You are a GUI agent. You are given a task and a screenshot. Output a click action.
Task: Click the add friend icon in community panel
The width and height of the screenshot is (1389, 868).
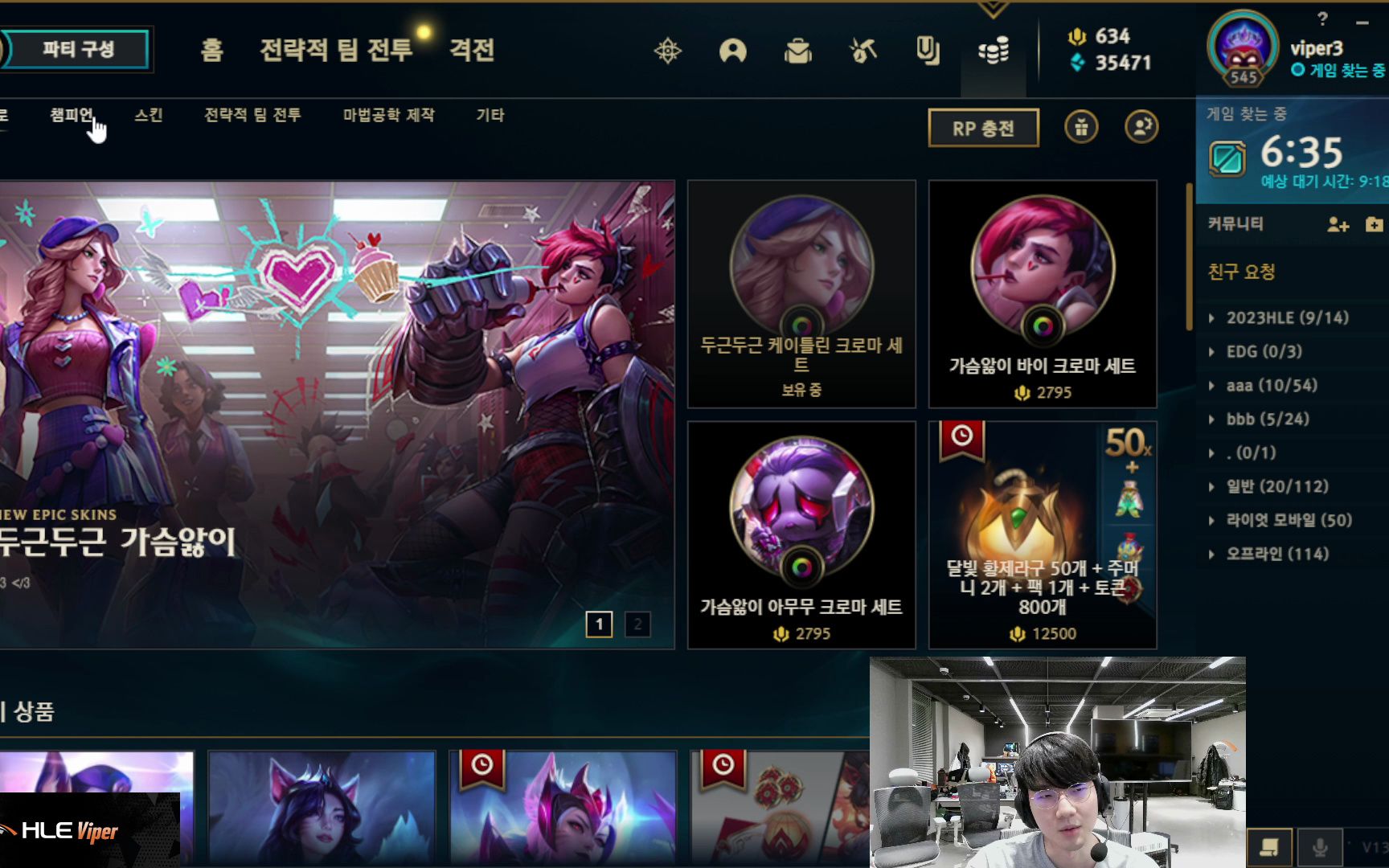[1338, 224]
